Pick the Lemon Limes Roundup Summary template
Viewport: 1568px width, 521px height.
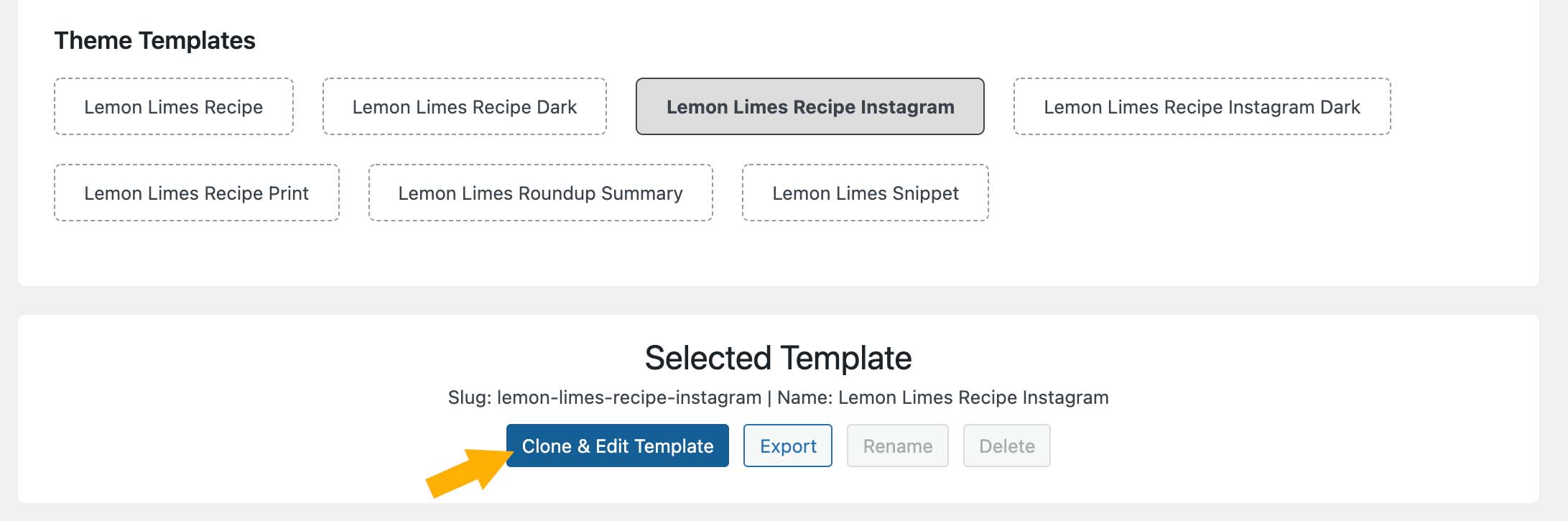pyautogui.click(x=540, y=193)
